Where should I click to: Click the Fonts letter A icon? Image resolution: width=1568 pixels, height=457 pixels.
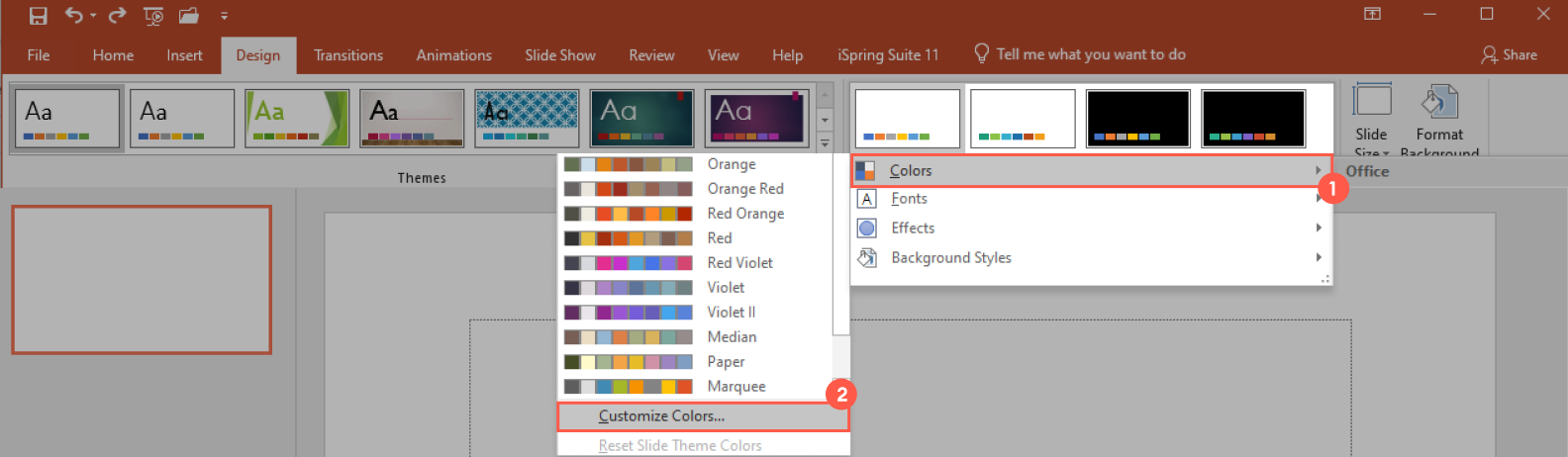tap(866, 199)
